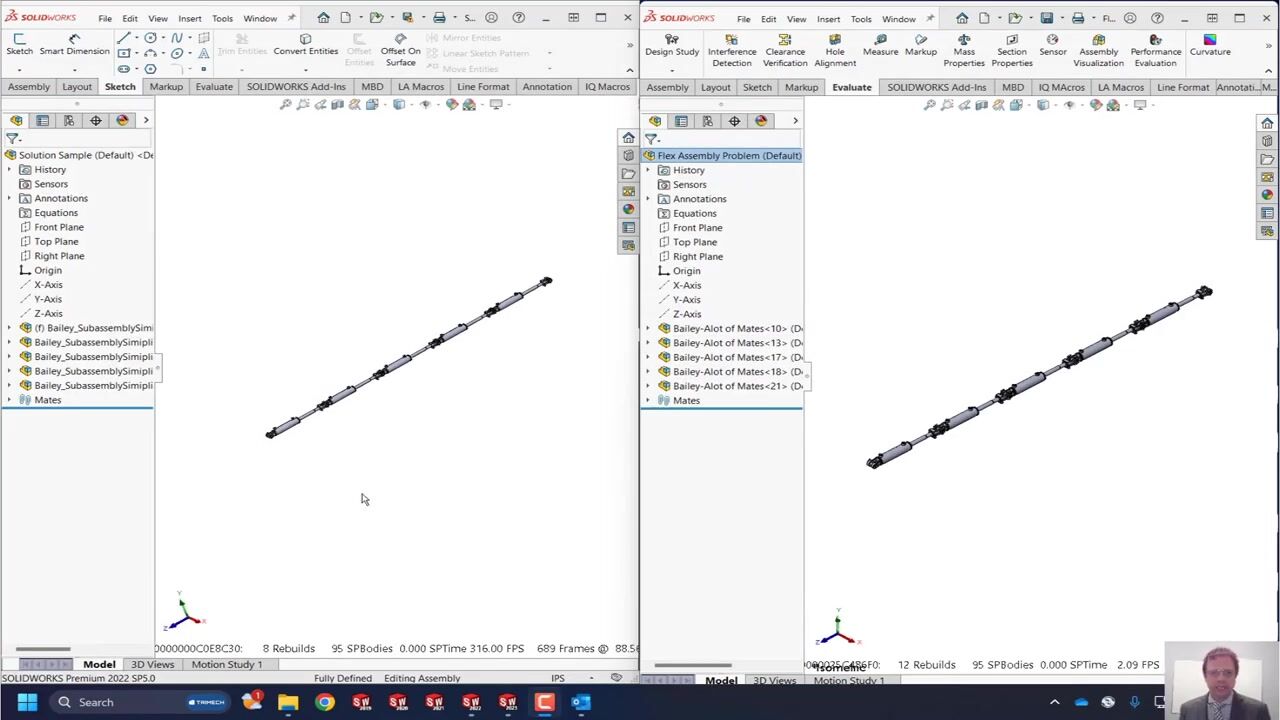Switch to the Evaluate tab in left window
Image resolution: width=1280 pixels, height=720 pixels.
214,87
